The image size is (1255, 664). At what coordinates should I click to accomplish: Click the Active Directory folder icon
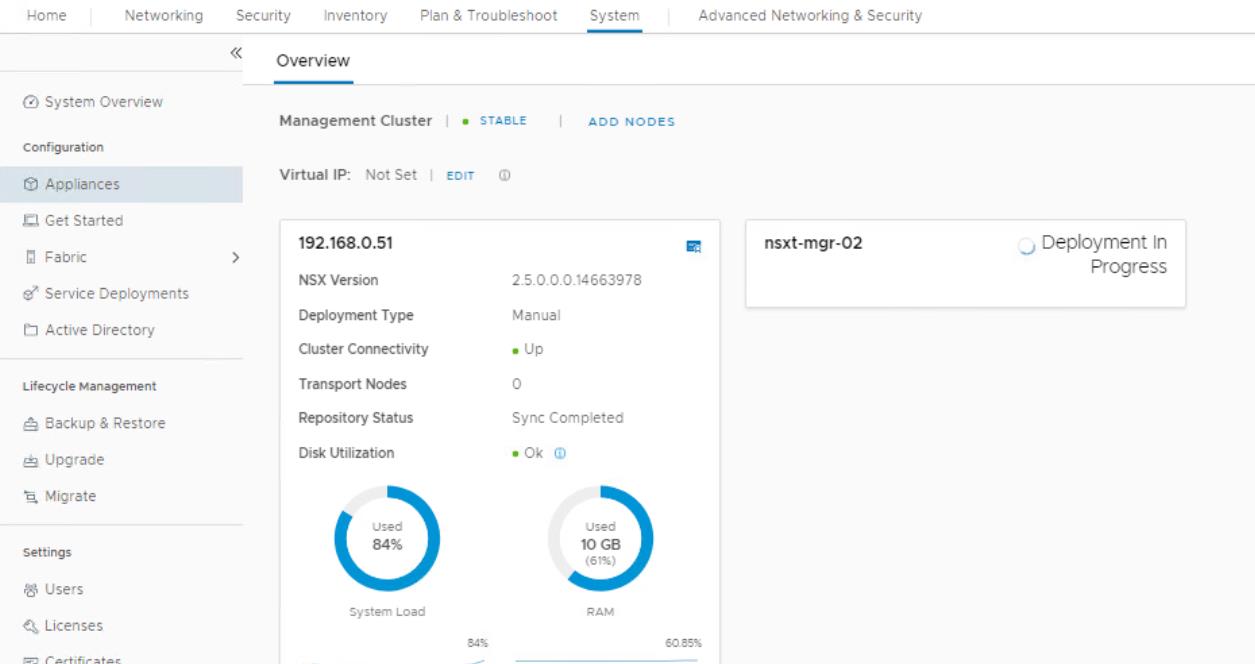pos(30,330)
